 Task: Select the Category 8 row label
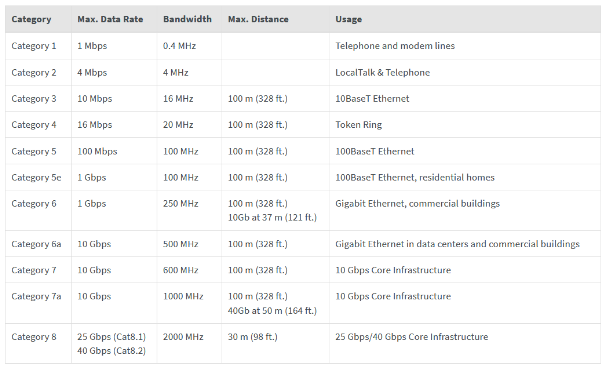pyautogui.click(x=34, y=337)
